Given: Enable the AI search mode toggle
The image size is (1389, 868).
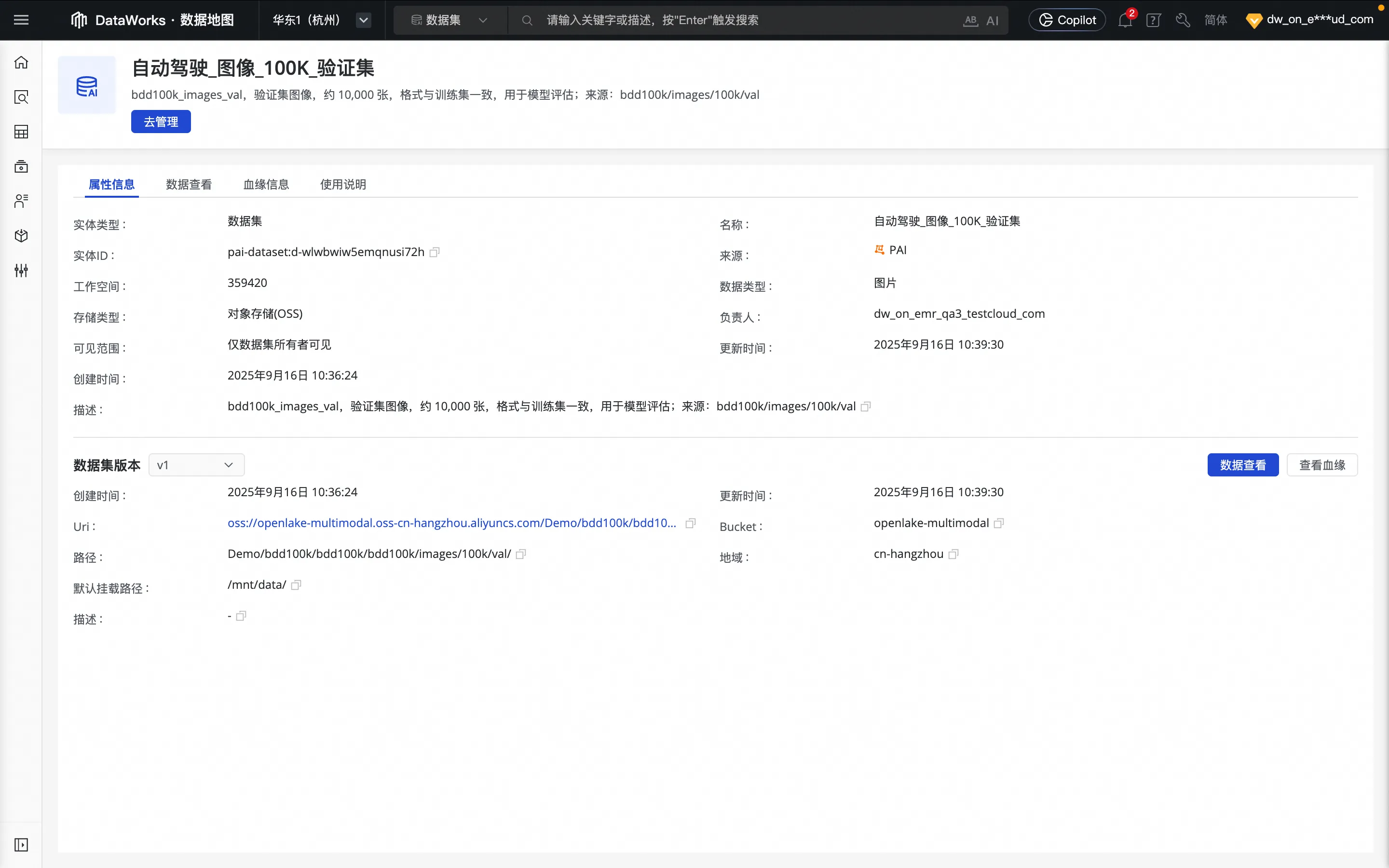Looking at the screenshot, I should click(993, 19).
